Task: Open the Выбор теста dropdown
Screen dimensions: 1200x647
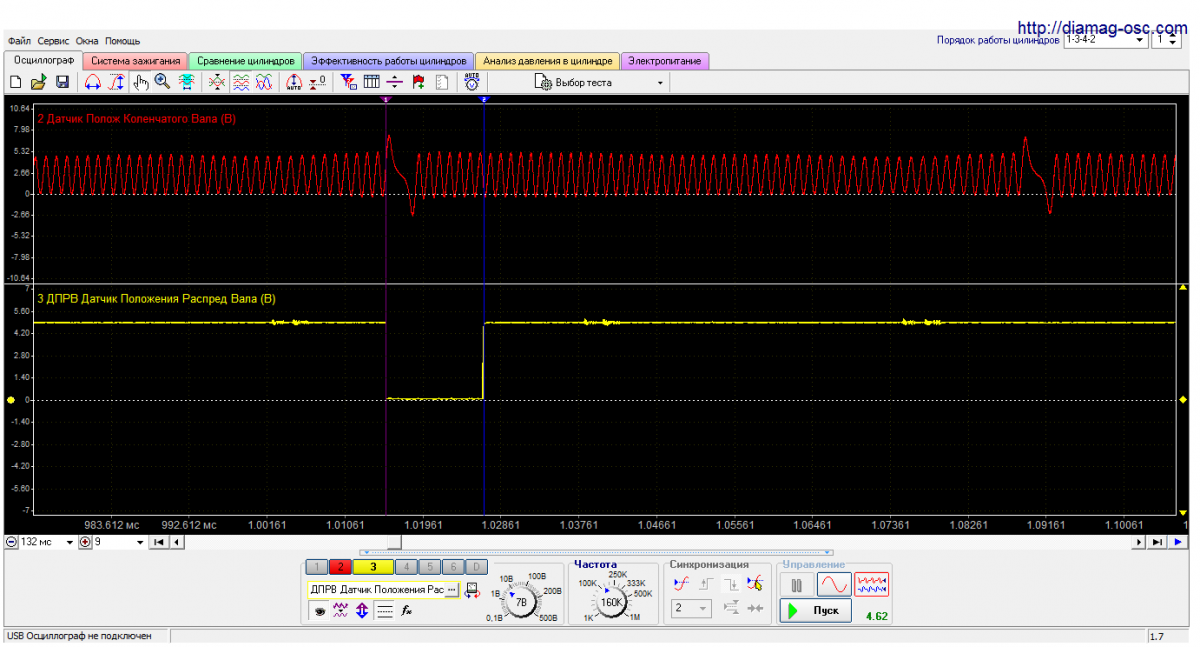Action: [x=600, y=82]
